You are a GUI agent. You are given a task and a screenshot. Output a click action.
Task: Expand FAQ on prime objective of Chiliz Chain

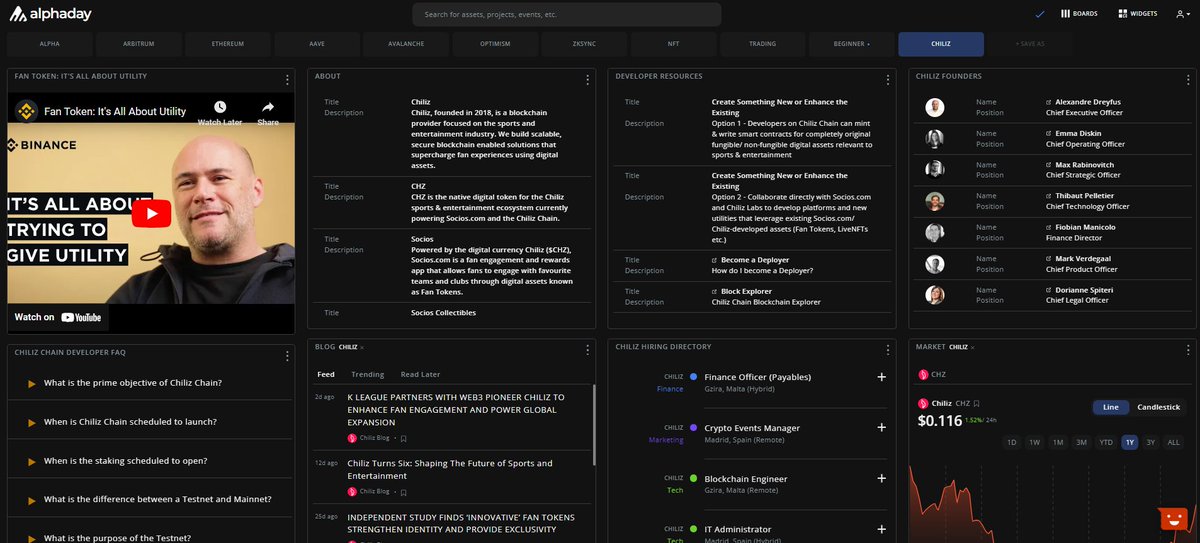click(151, 383)
